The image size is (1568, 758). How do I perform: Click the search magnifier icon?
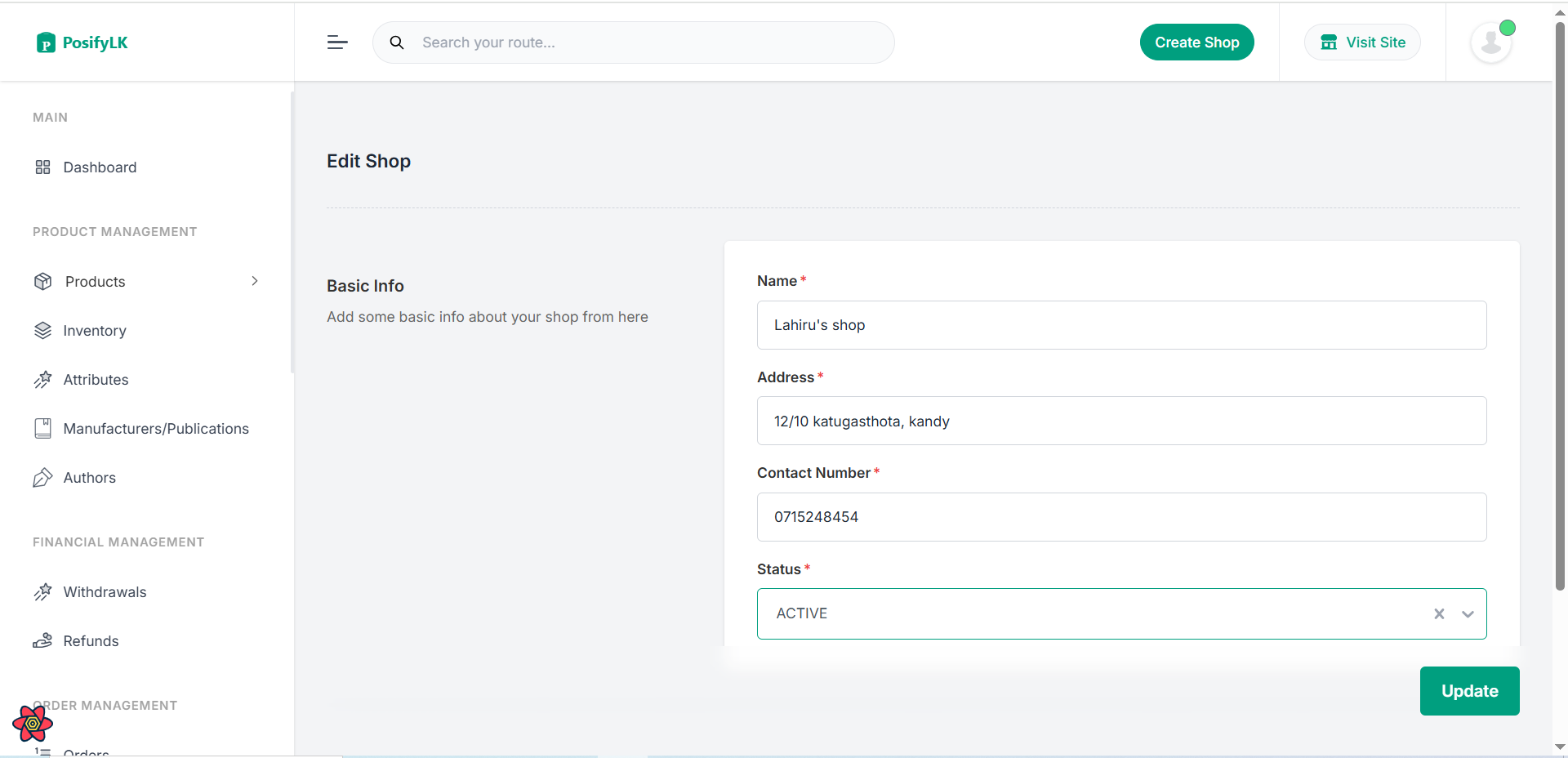[x=397, y=42]
